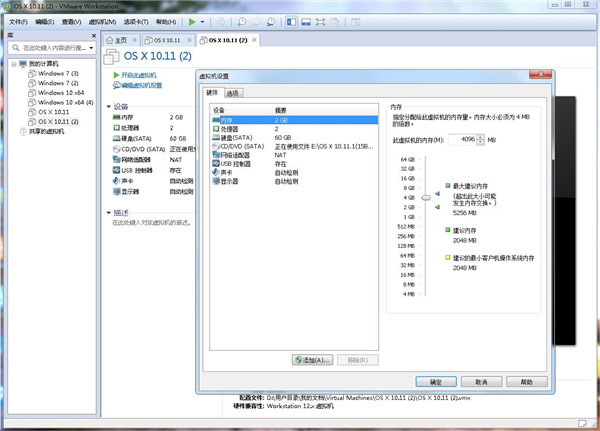Close the 主页 home tab
The height and width of the screenshot is (431, 600).
[x=134, y=40]
